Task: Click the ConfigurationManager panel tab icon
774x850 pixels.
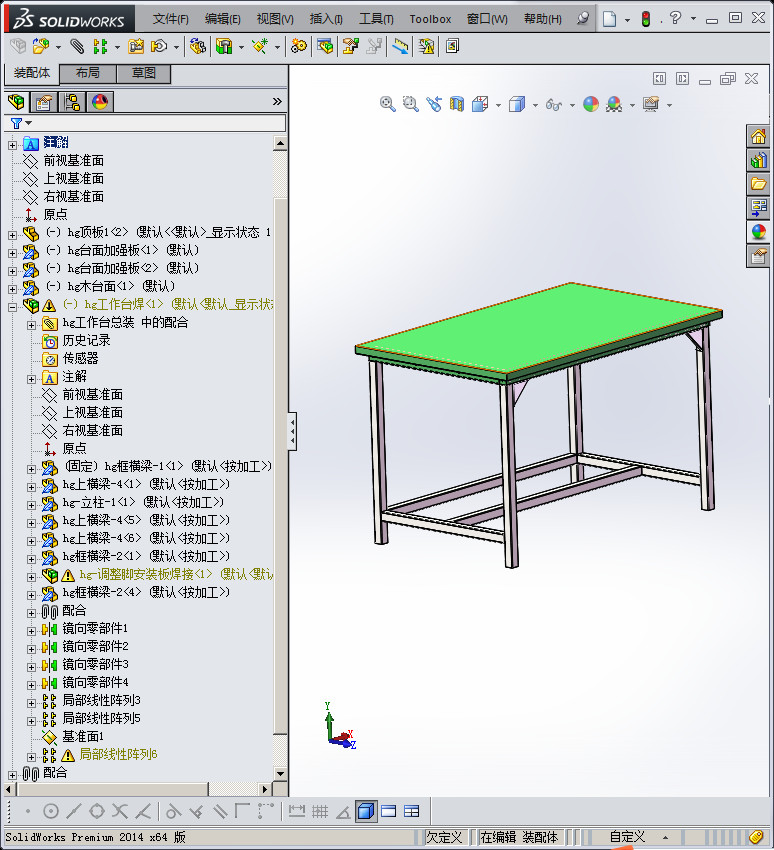Action: tap(72, 102)
